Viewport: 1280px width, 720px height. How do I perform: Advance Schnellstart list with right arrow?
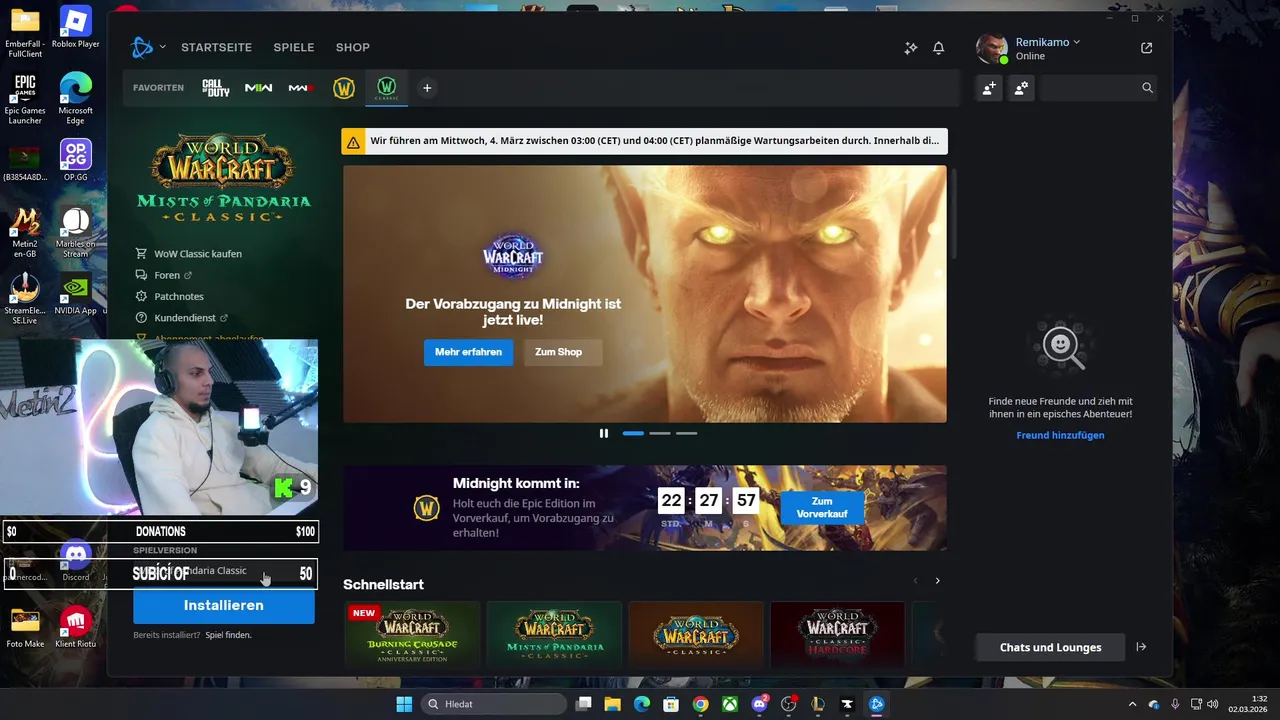(937, 581)
